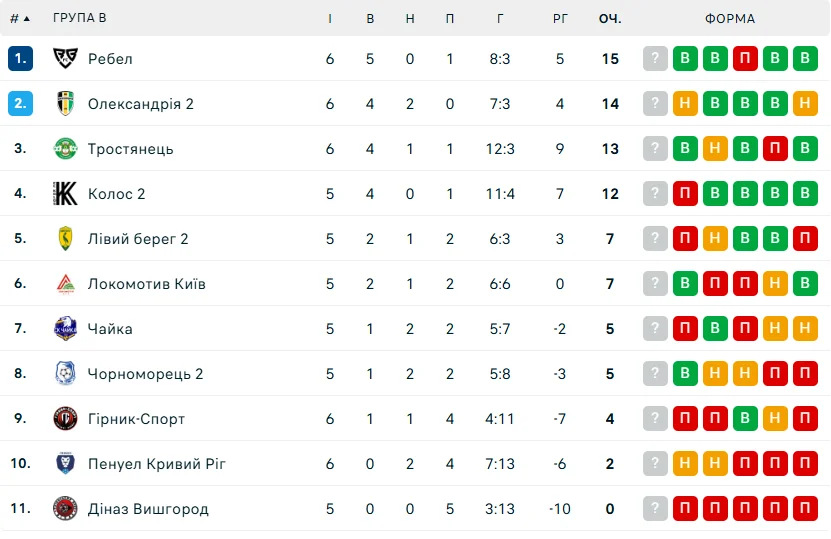Click Олександрія 2's first orange Н badge
The image size is (831, 539).
685,103
